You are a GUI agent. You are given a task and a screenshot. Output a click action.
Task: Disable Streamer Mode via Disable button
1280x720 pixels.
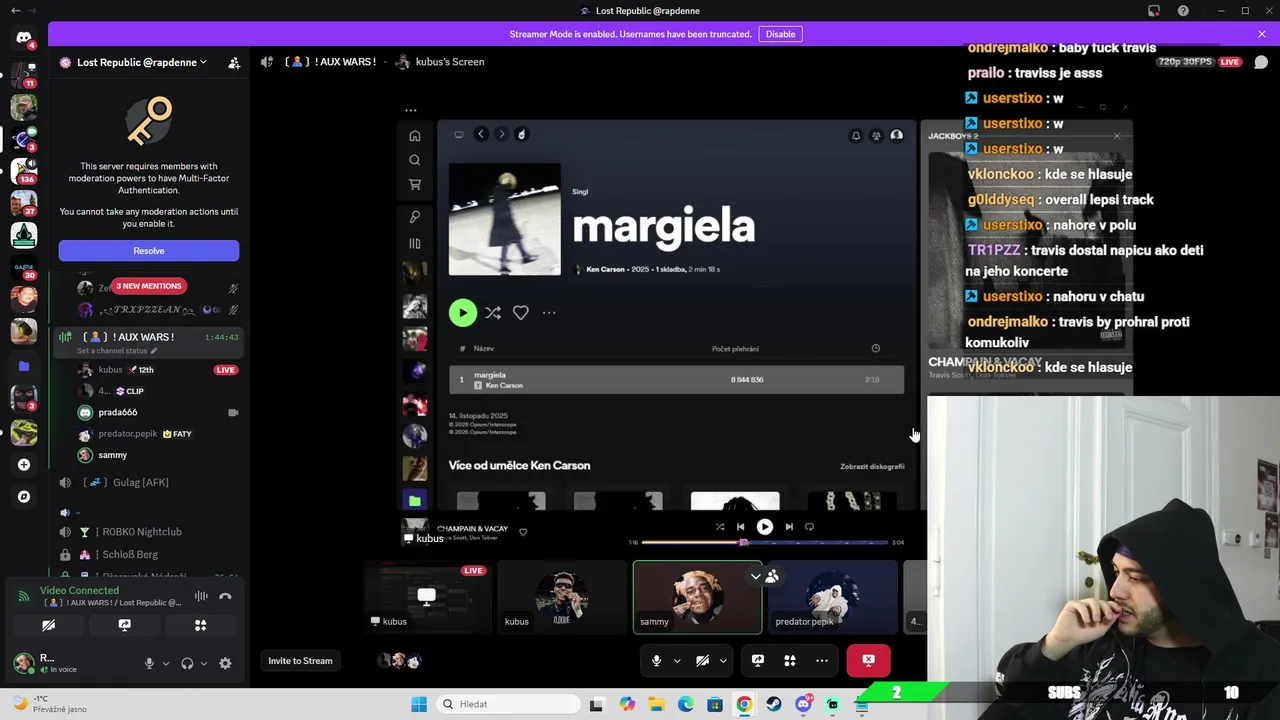[780, 34]
